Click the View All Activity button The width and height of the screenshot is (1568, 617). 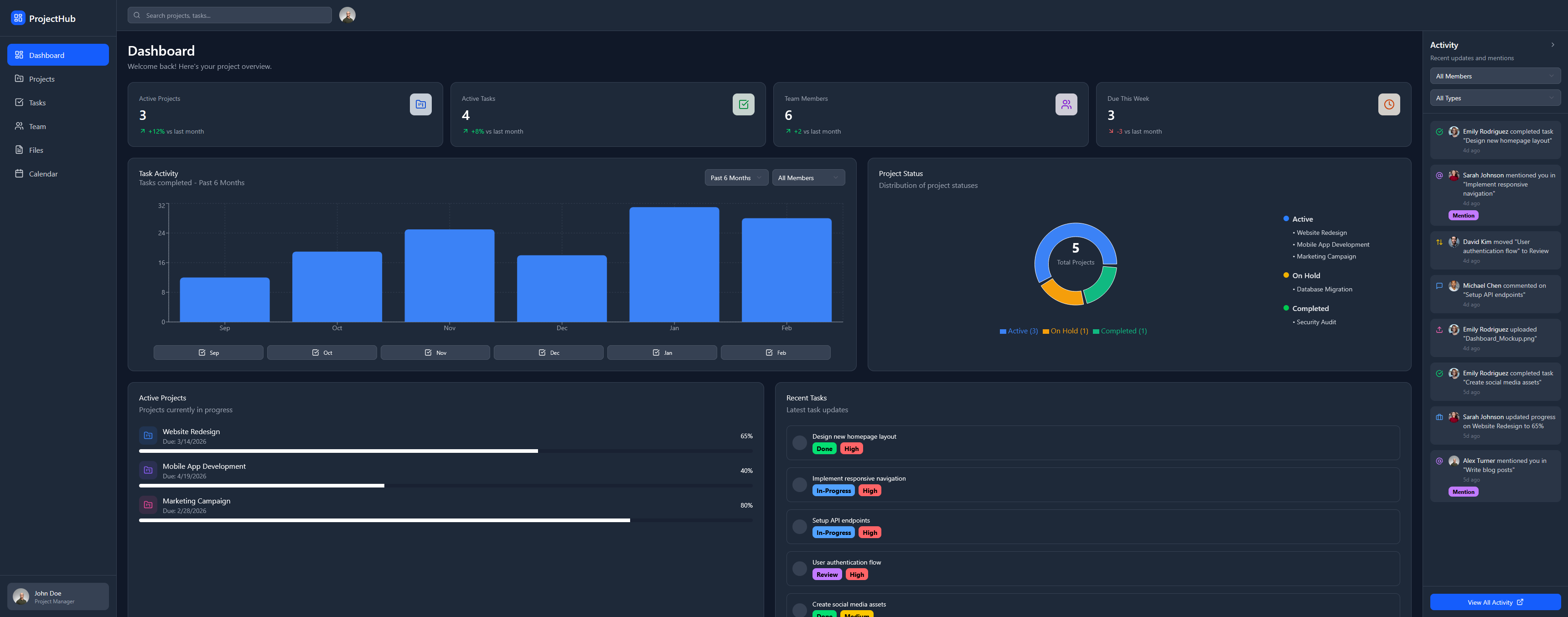pyautogui.click(x=1495, y=602)
